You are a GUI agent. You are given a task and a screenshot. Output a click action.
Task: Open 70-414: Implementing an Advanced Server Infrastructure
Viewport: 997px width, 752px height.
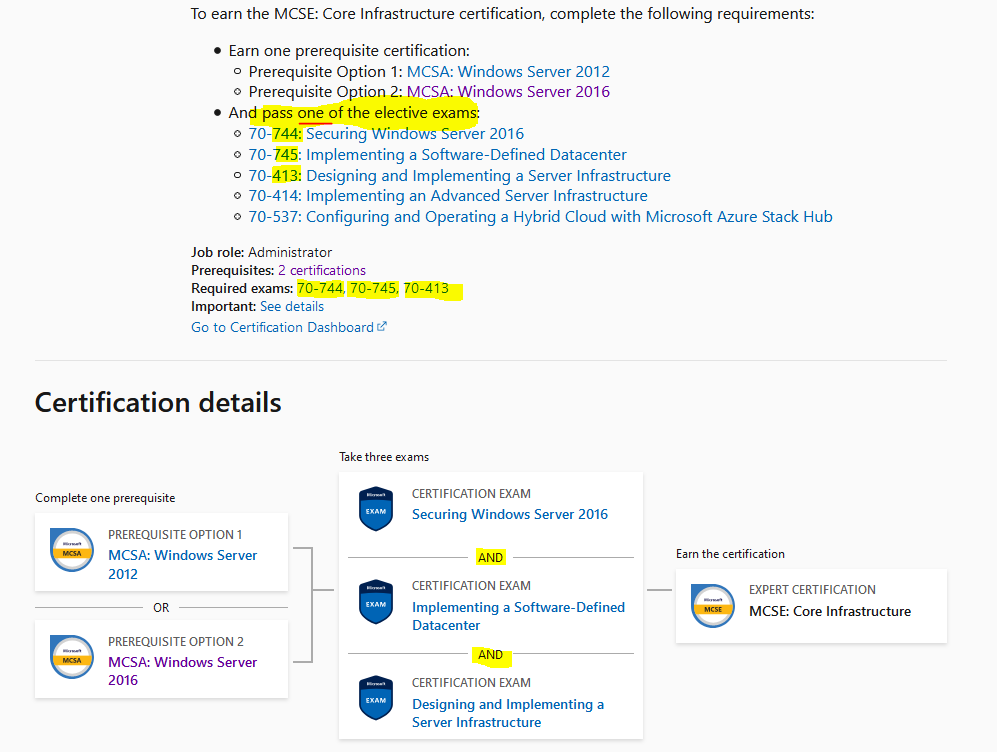pos(448,196)
